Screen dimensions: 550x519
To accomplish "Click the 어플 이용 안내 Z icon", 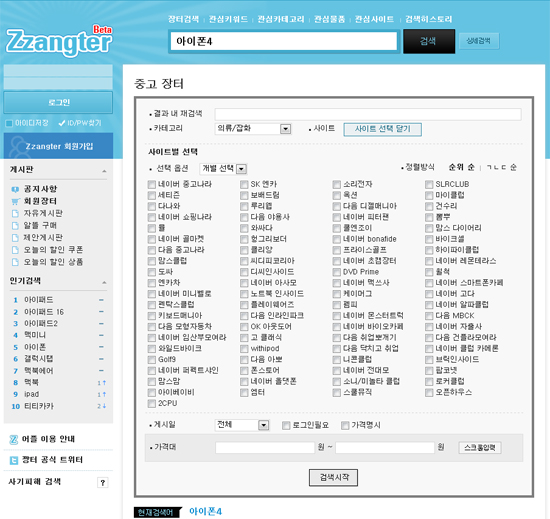I will coord(13,439).
